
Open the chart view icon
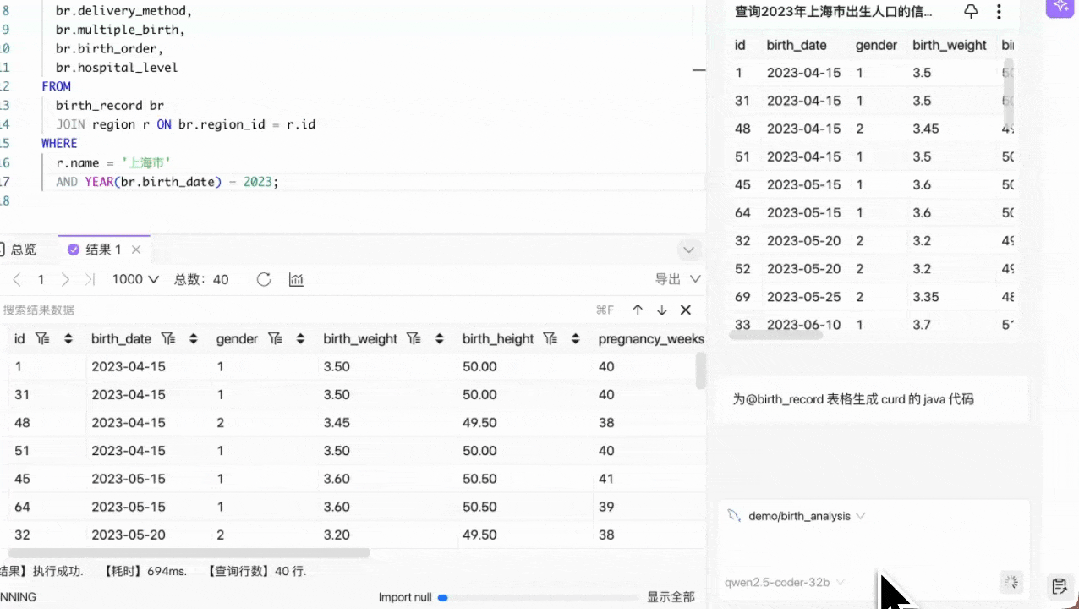click(296, 279)
